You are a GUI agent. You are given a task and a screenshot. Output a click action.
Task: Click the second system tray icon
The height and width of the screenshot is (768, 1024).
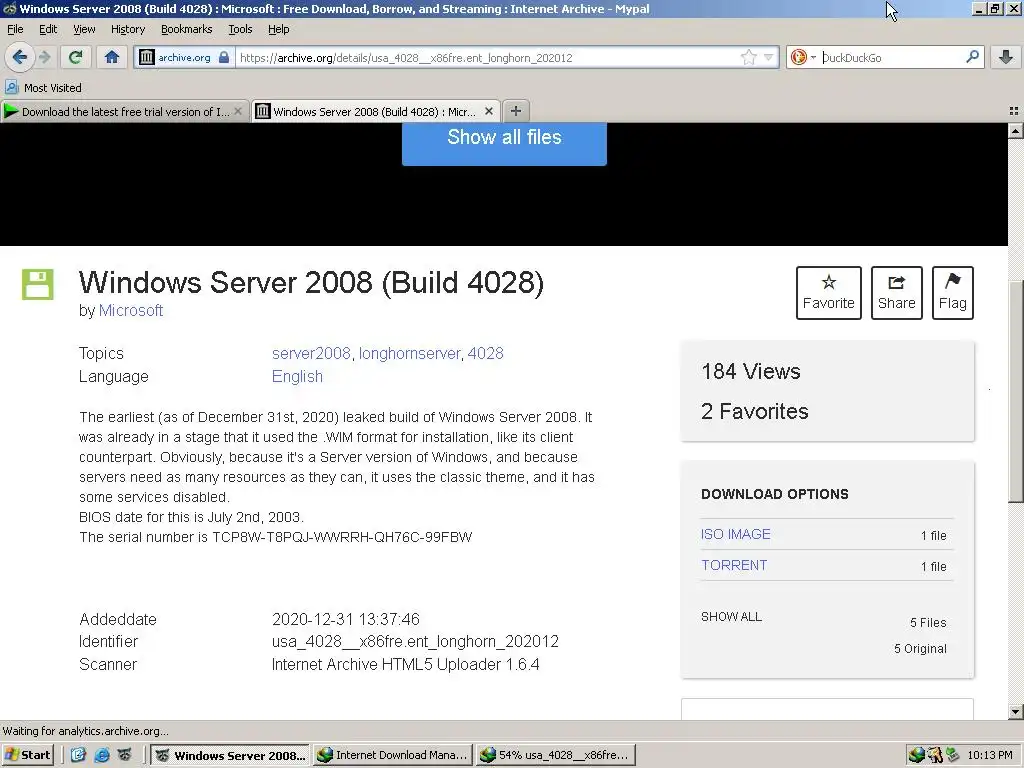click(935, 756)
